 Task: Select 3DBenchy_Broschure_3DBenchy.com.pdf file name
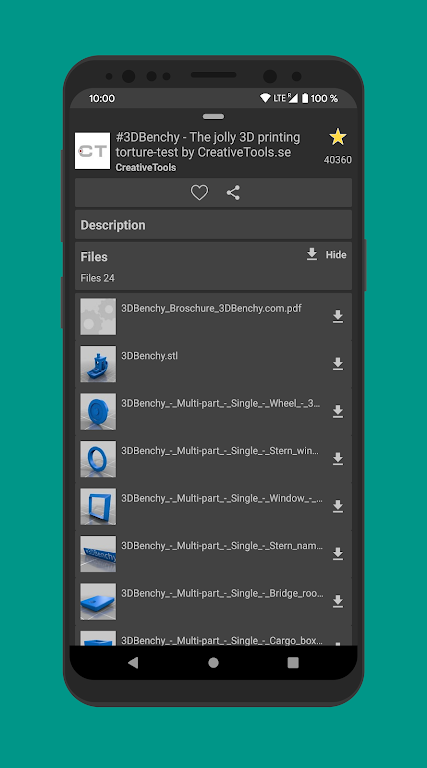point(212,309)
